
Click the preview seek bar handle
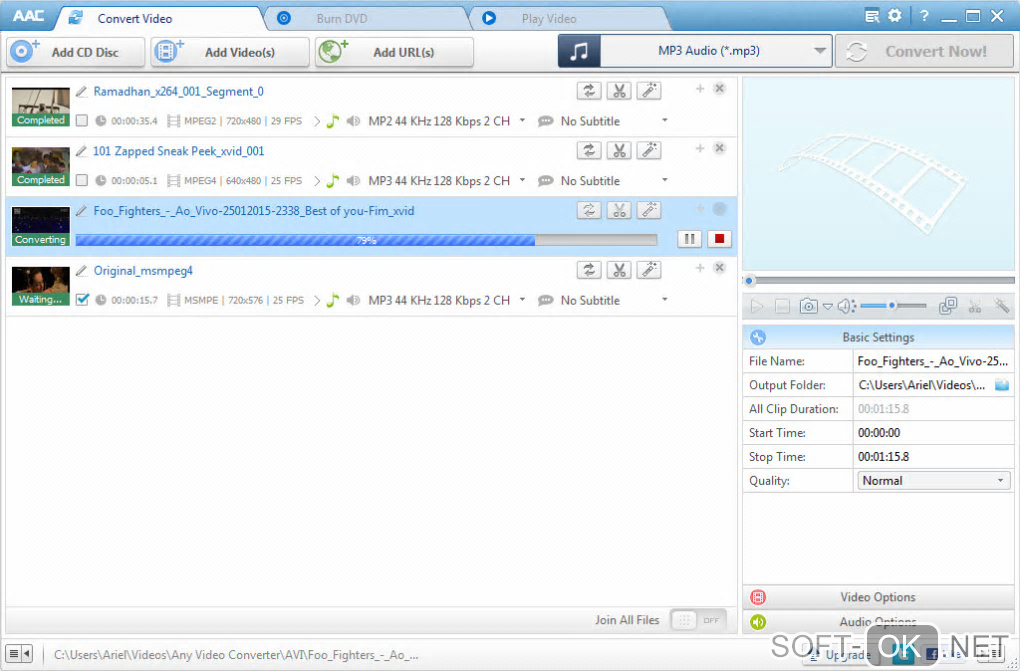coord(749,281)
